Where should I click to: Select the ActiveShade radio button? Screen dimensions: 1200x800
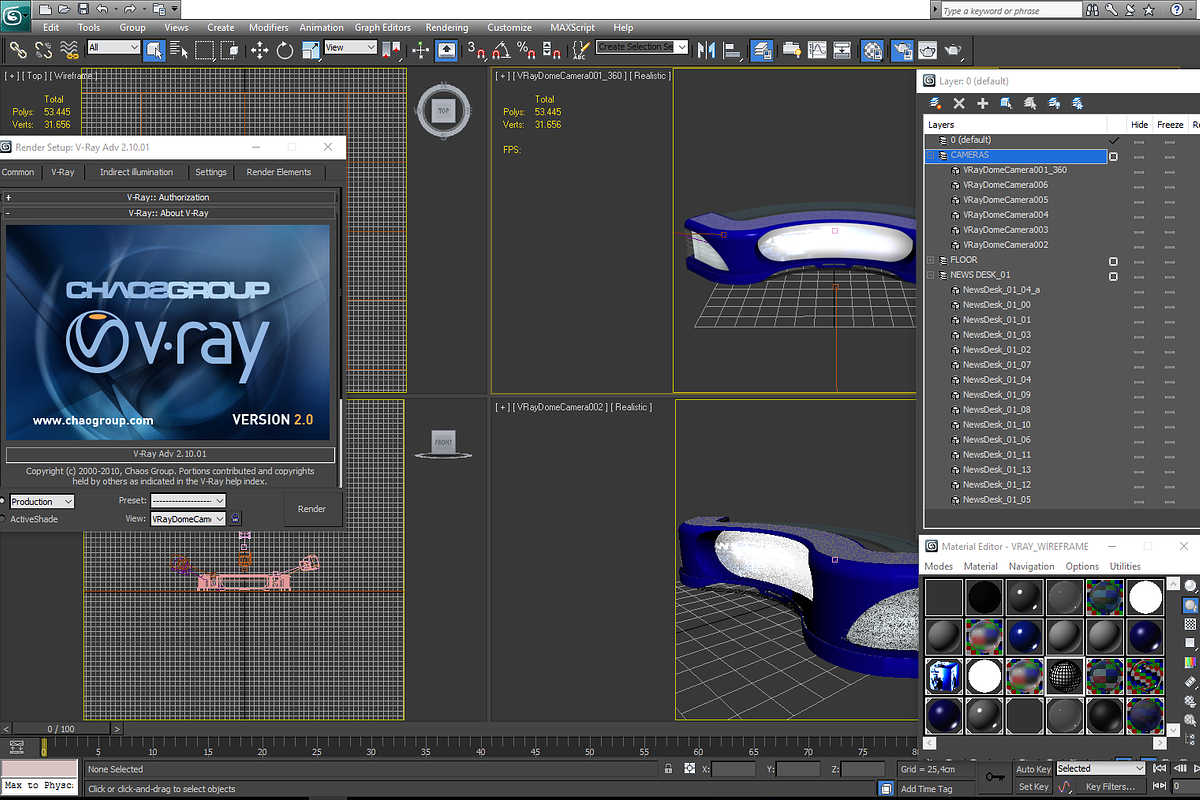[x=3, y=519]
